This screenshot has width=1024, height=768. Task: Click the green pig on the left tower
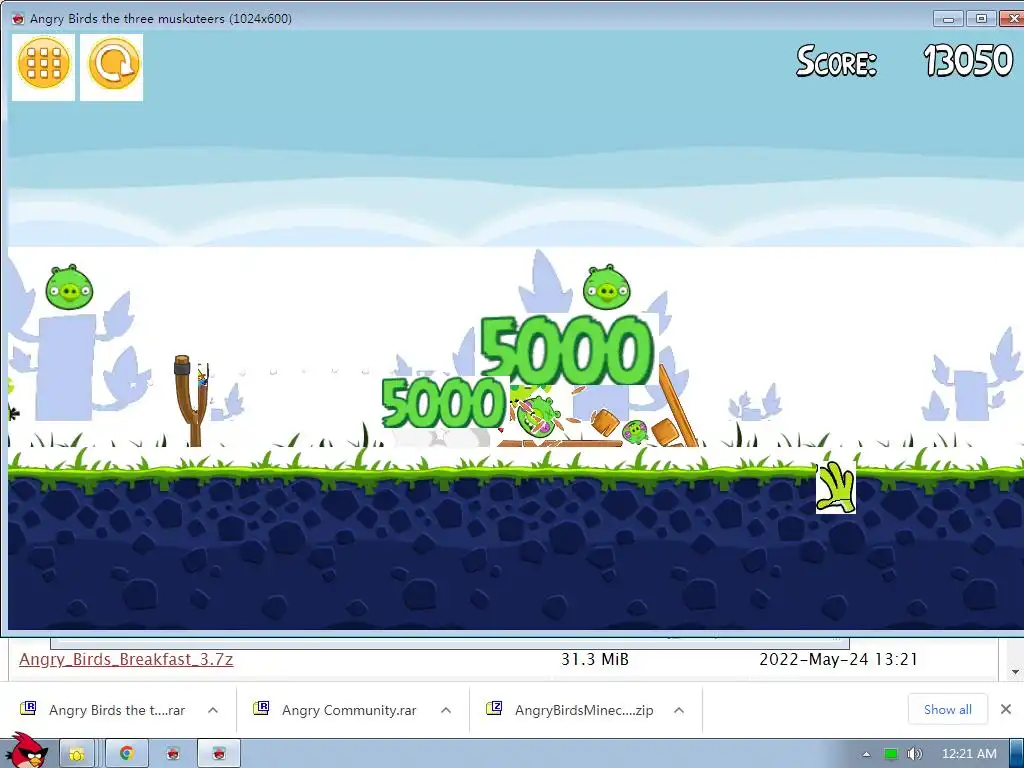[x=69, y=287]
